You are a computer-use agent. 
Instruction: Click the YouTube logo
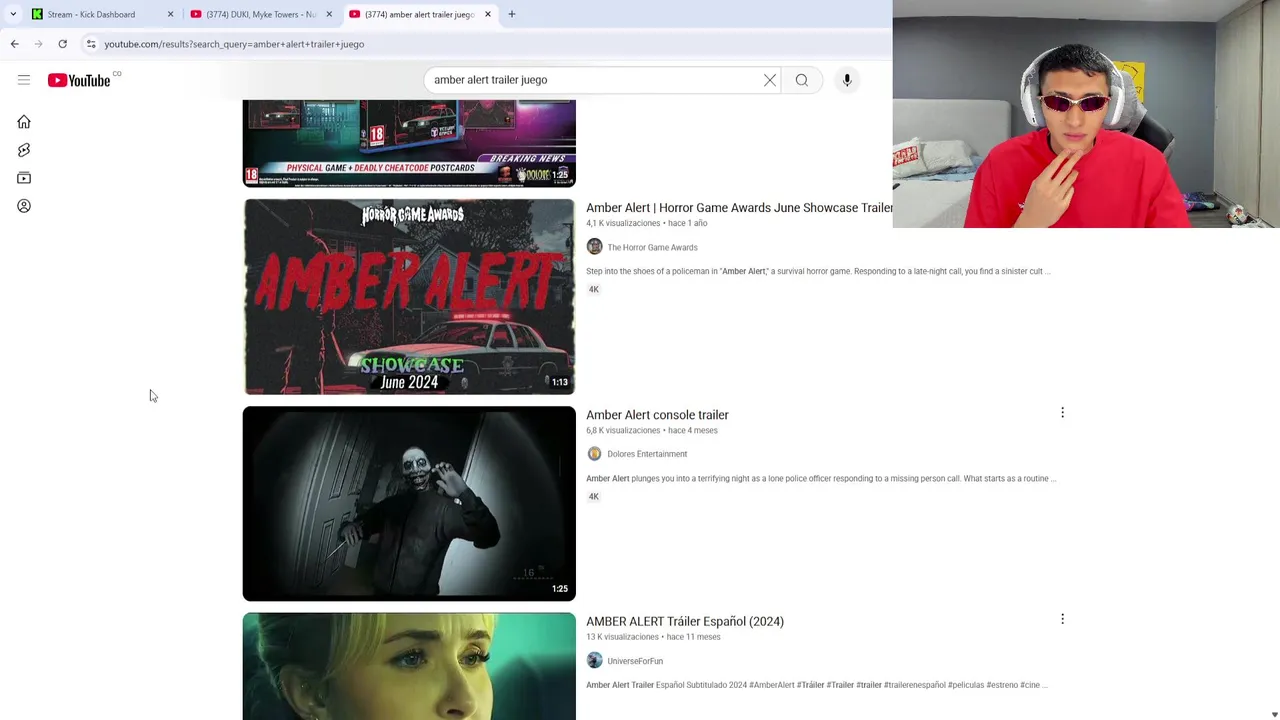pos(79,80)
